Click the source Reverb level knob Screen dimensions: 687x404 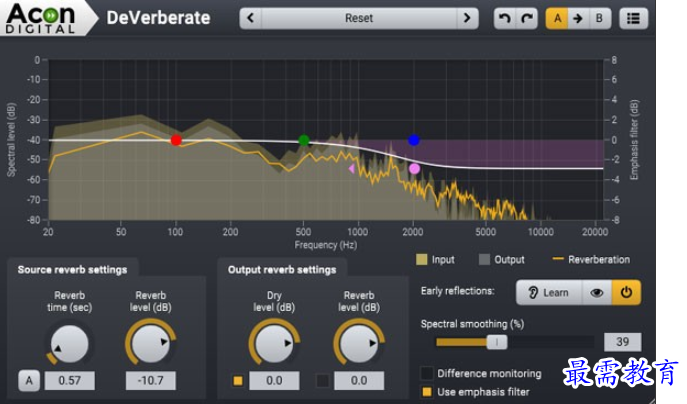(x=150, y=344)
